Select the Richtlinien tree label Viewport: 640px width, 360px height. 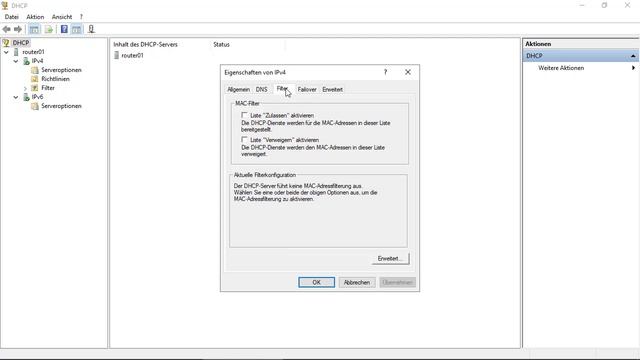pyautogui.click(x=56, y=79)
